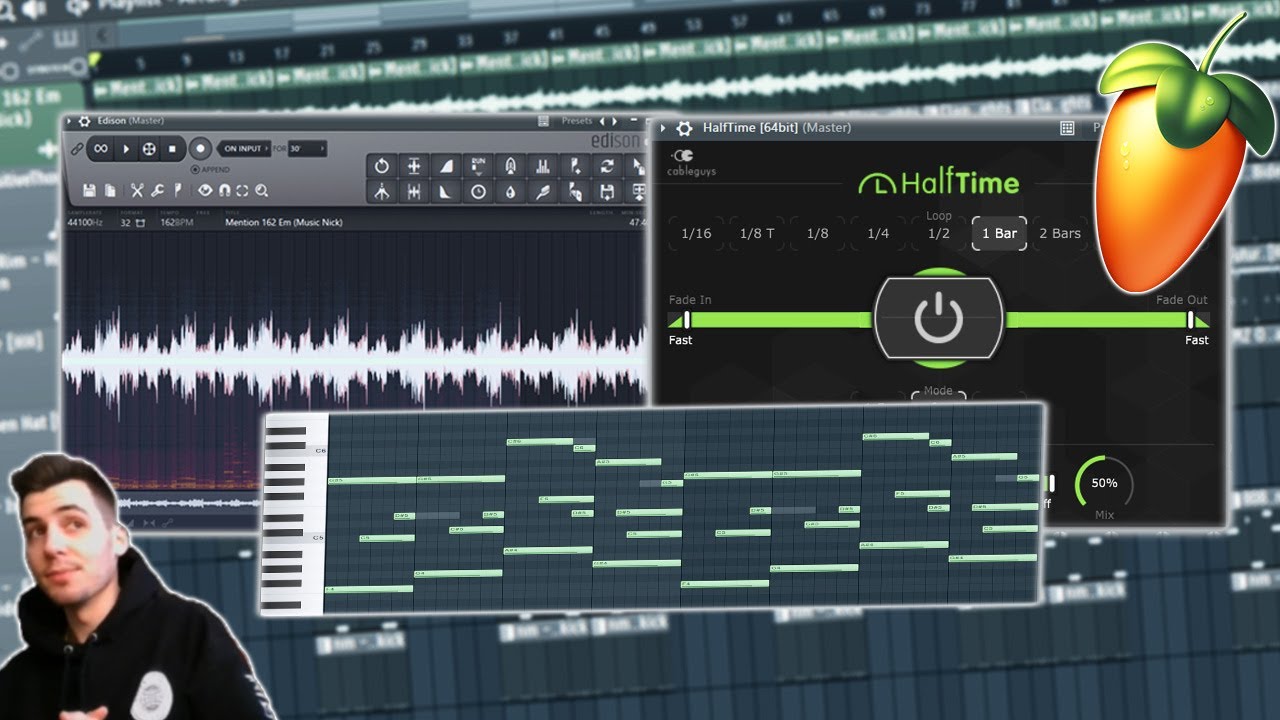1280x720 pixels.
Task: Select the 1/2 loop length
Action: pos(939,233)
